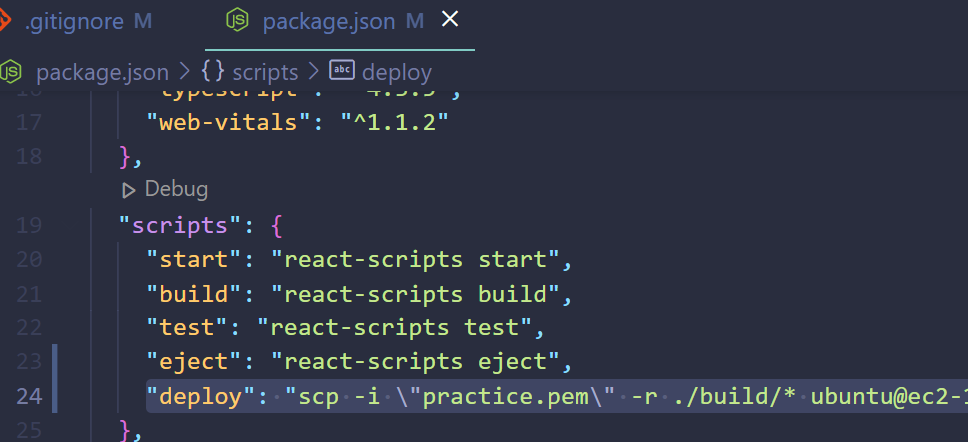Screen dimensions: 968x442
Task: Click the "react-scripts test" value
Action: (x=395, y=328)
